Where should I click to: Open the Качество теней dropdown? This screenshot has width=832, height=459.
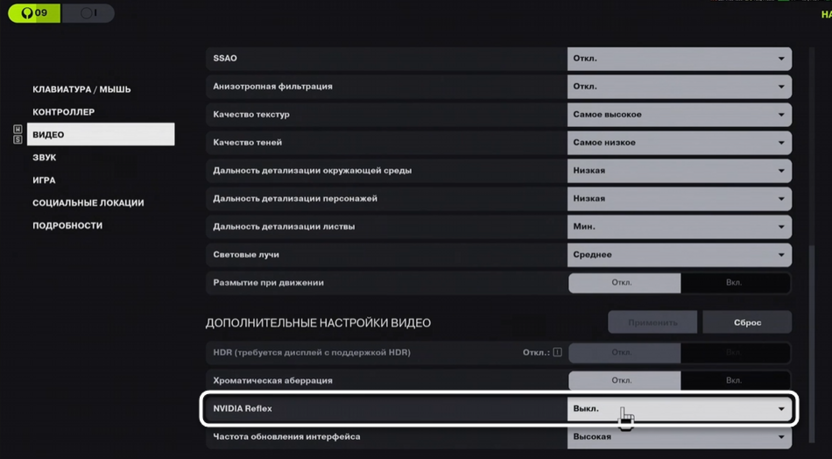679,143
